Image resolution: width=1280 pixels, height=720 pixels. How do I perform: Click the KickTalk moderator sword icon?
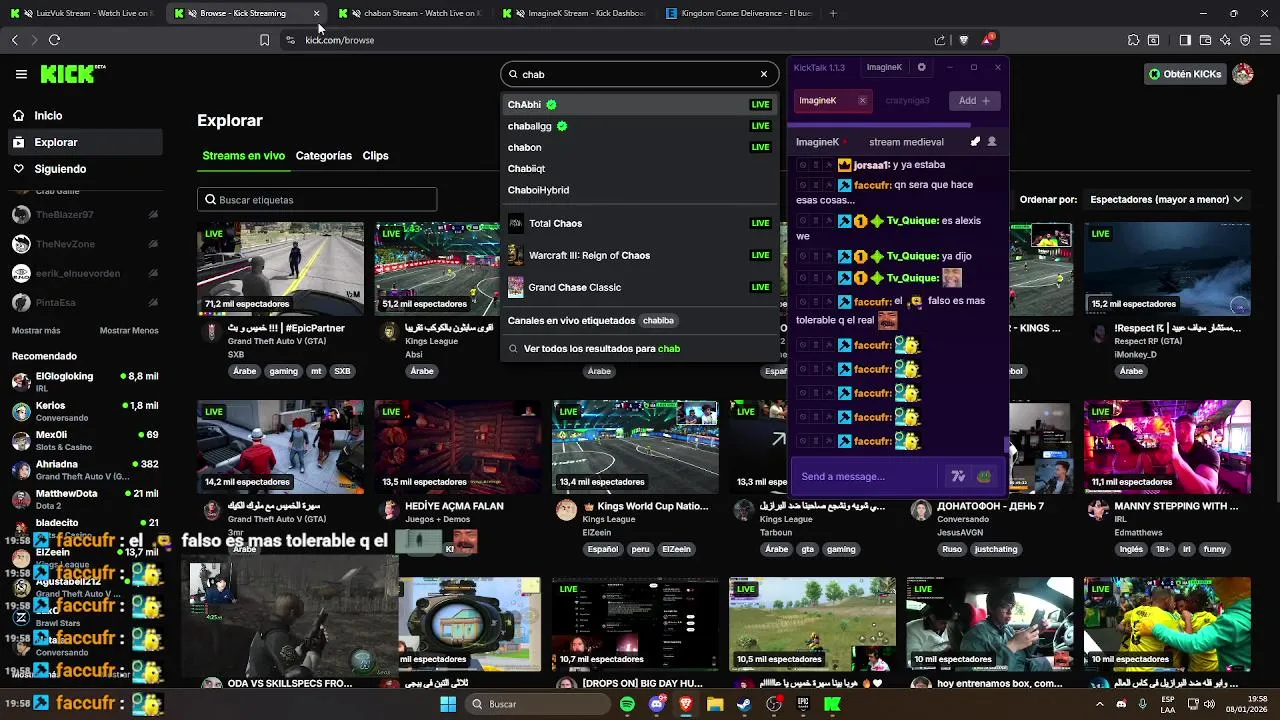tap(975, 142)
